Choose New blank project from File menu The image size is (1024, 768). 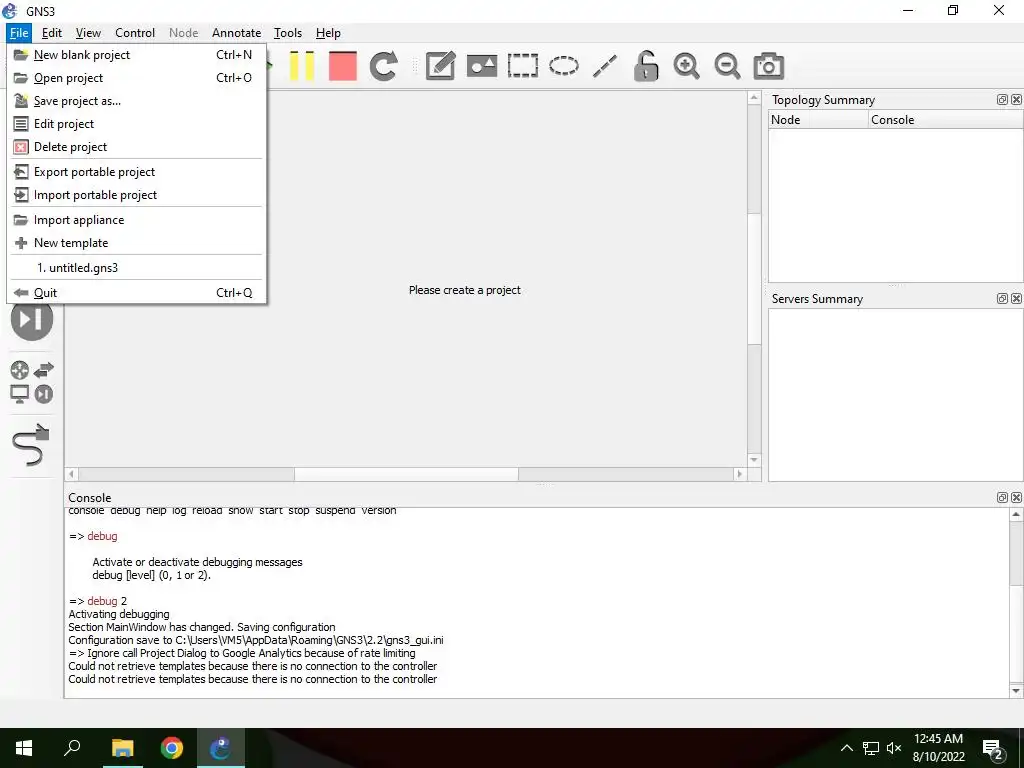click(136, 55)
